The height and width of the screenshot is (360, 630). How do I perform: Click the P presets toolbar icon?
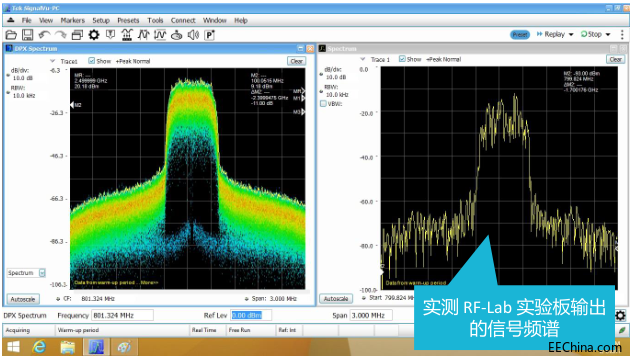pyautogui.click(x=209, y=35)
